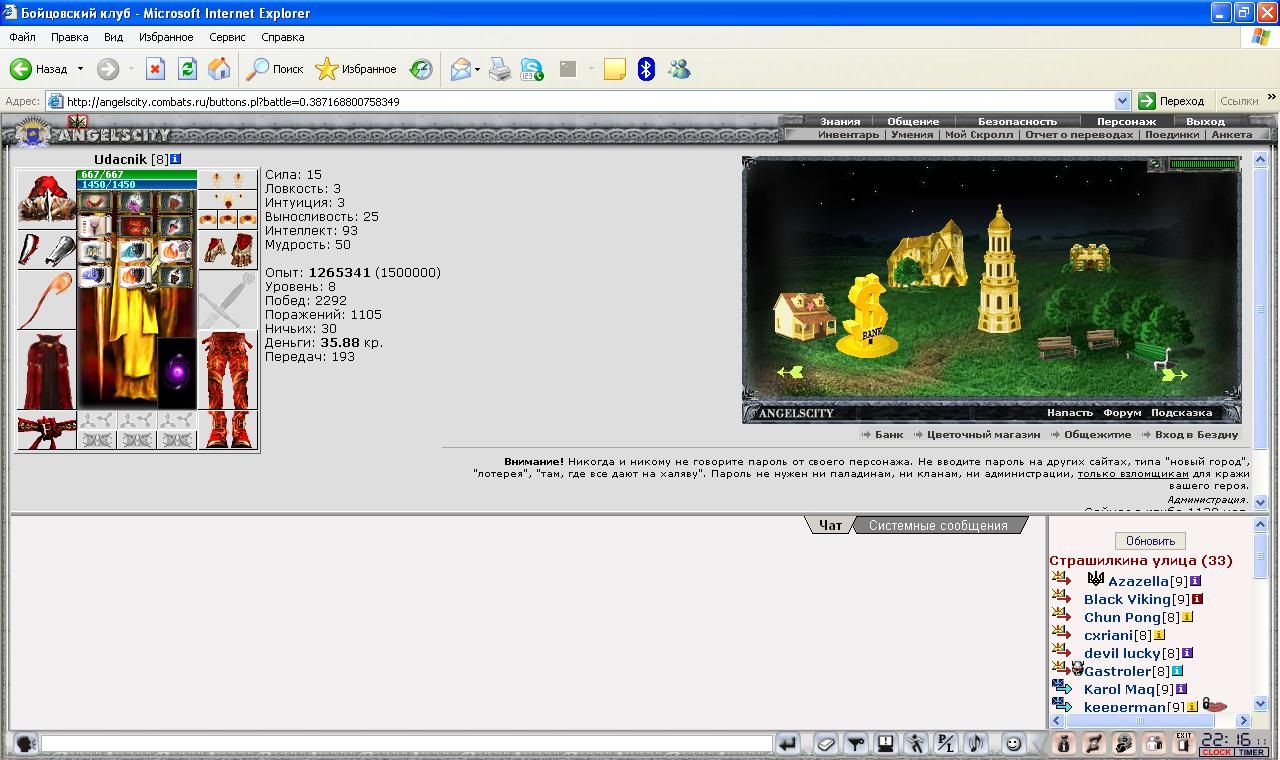Click info icon next to Black Viking
This screenshot has height=760, width=1280.
(x=1197, y=599)
